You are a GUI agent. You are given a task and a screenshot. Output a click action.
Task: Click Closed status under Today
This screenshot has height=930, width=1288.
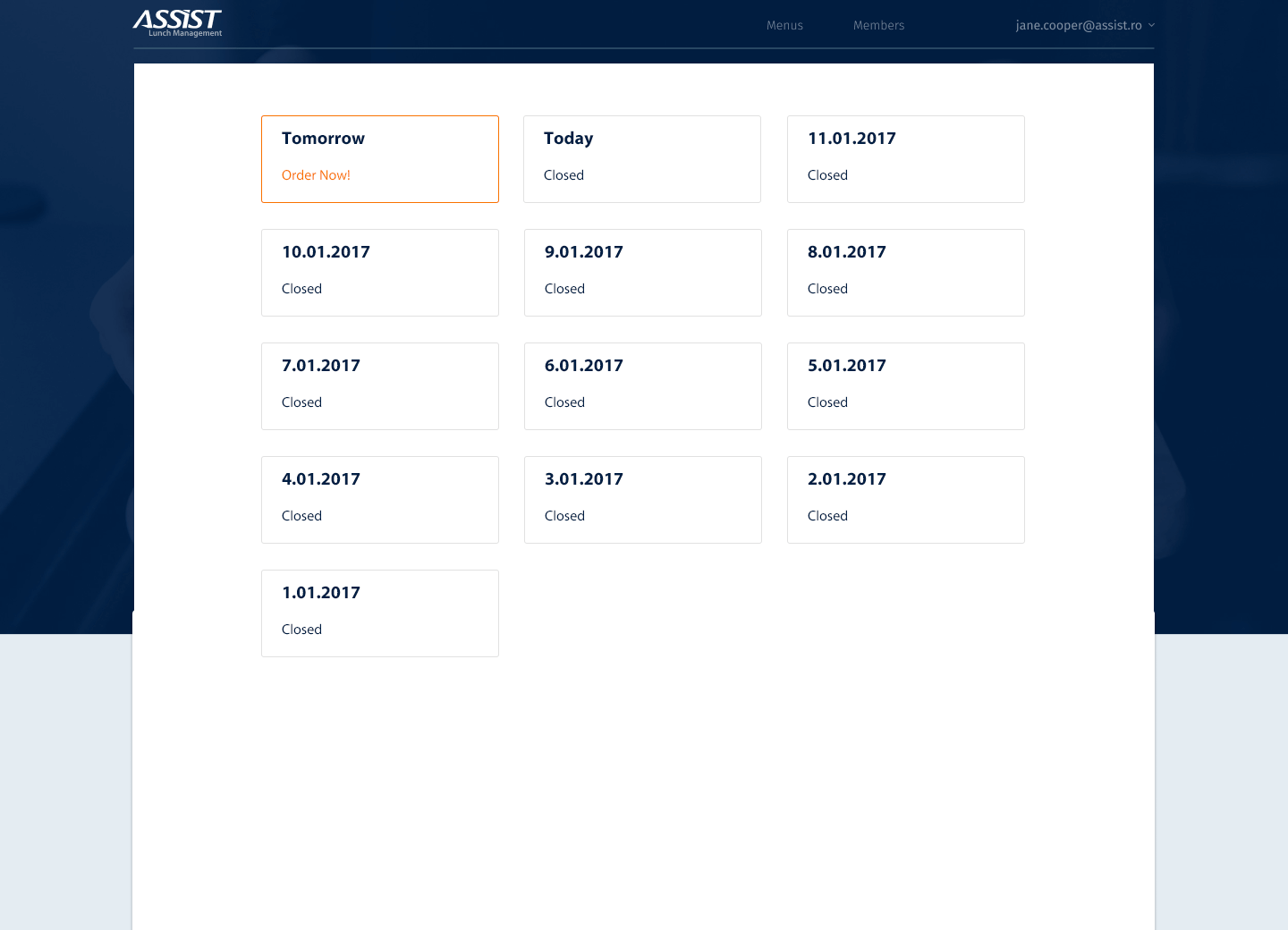563,175
